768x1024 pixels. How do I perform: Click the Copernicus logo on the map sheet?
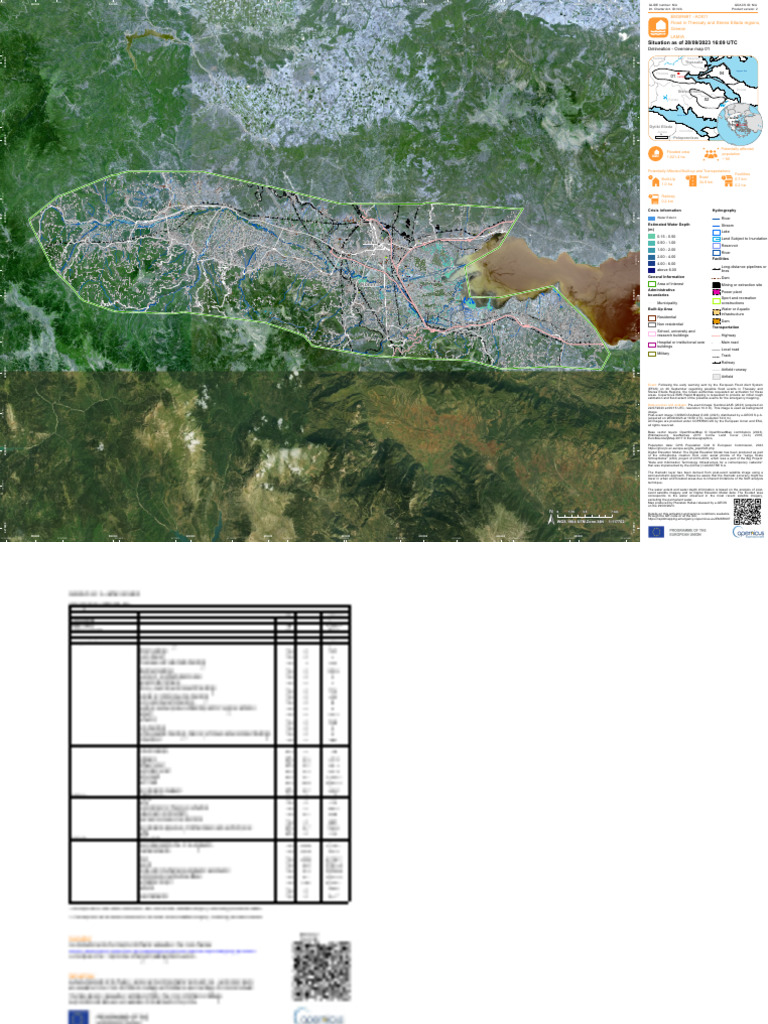point(747,532)
